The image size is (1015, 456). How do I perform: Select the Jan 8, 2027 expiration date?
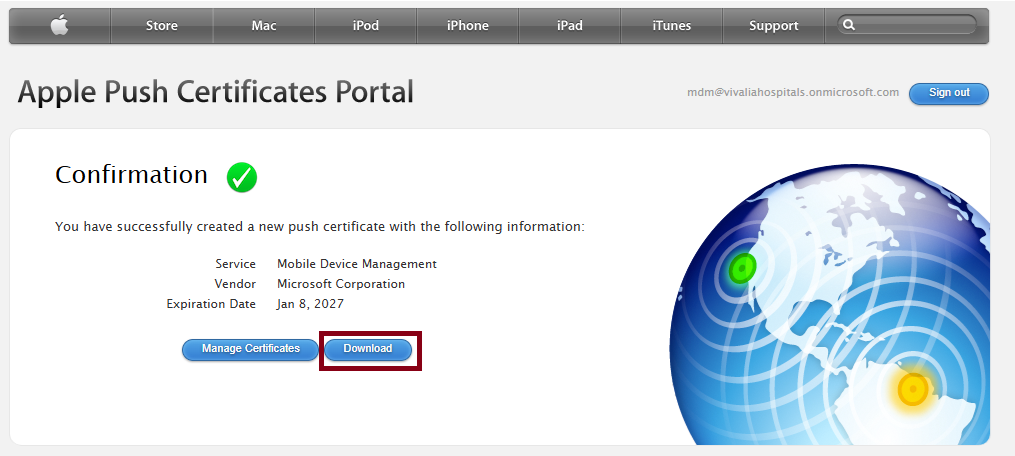point(310,304)
